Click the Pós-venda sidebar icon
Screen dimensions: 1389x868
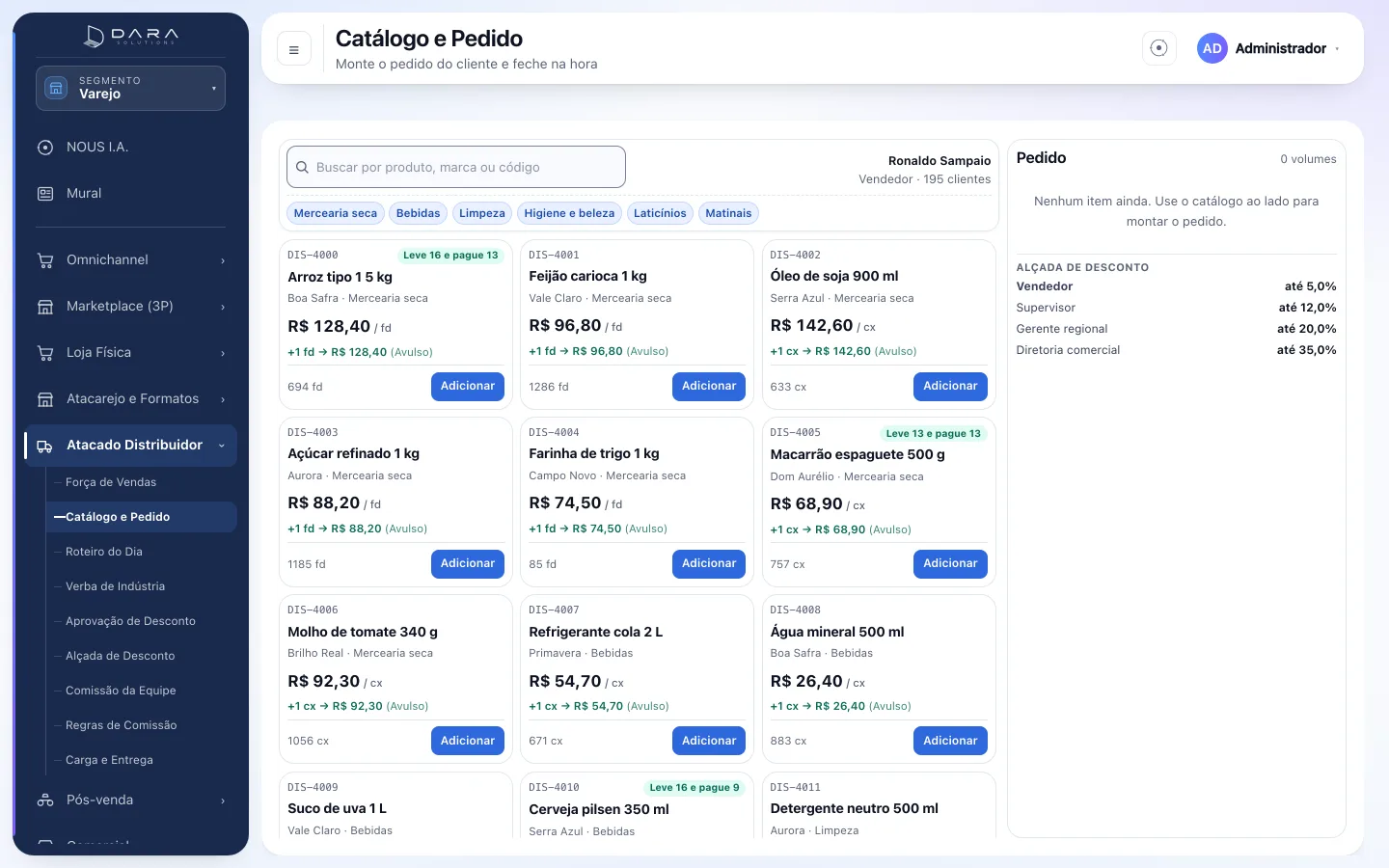click(x=45, y=800)
